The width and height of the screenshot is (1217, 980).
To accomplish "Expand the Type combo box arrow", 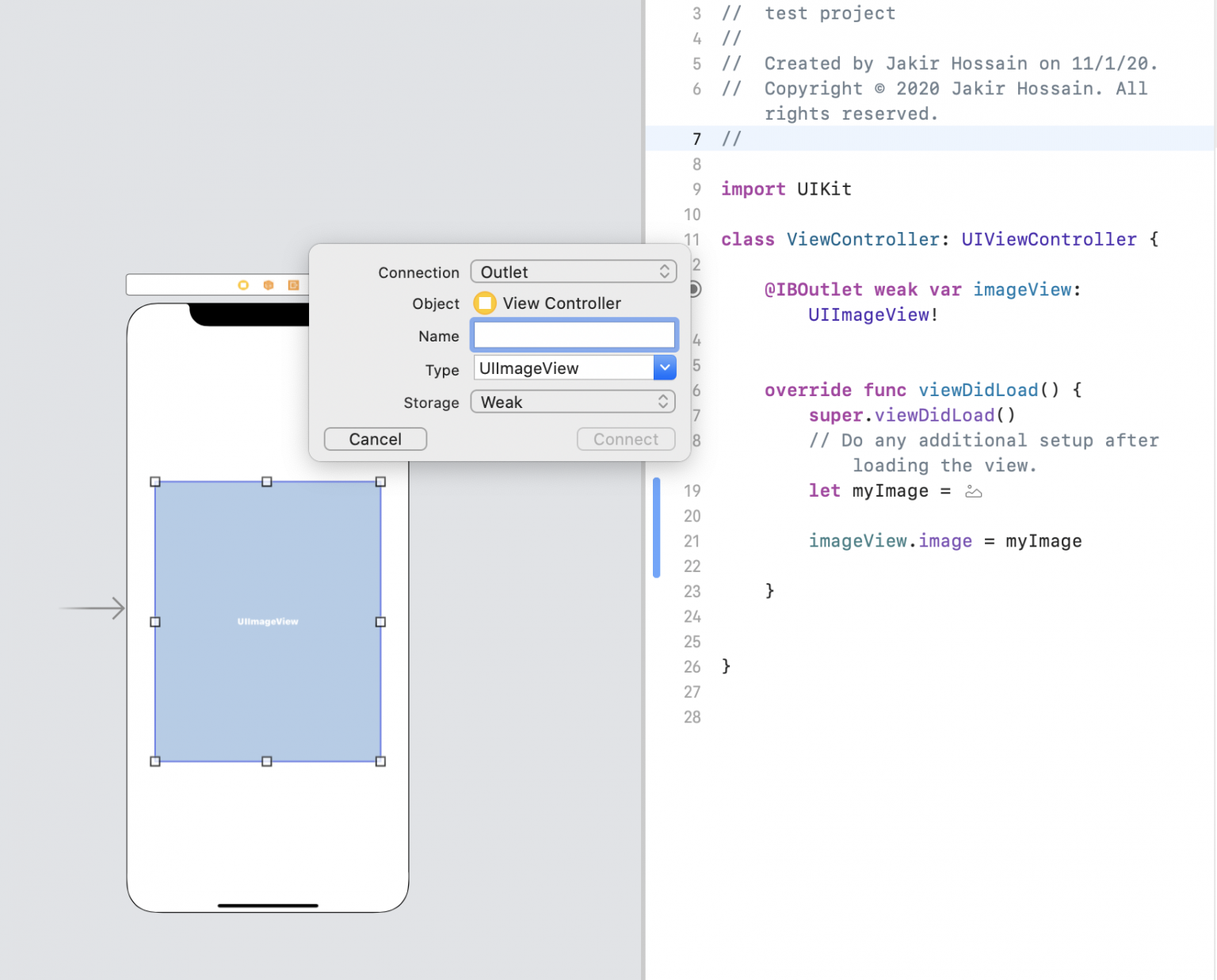I will coord(665,368).
